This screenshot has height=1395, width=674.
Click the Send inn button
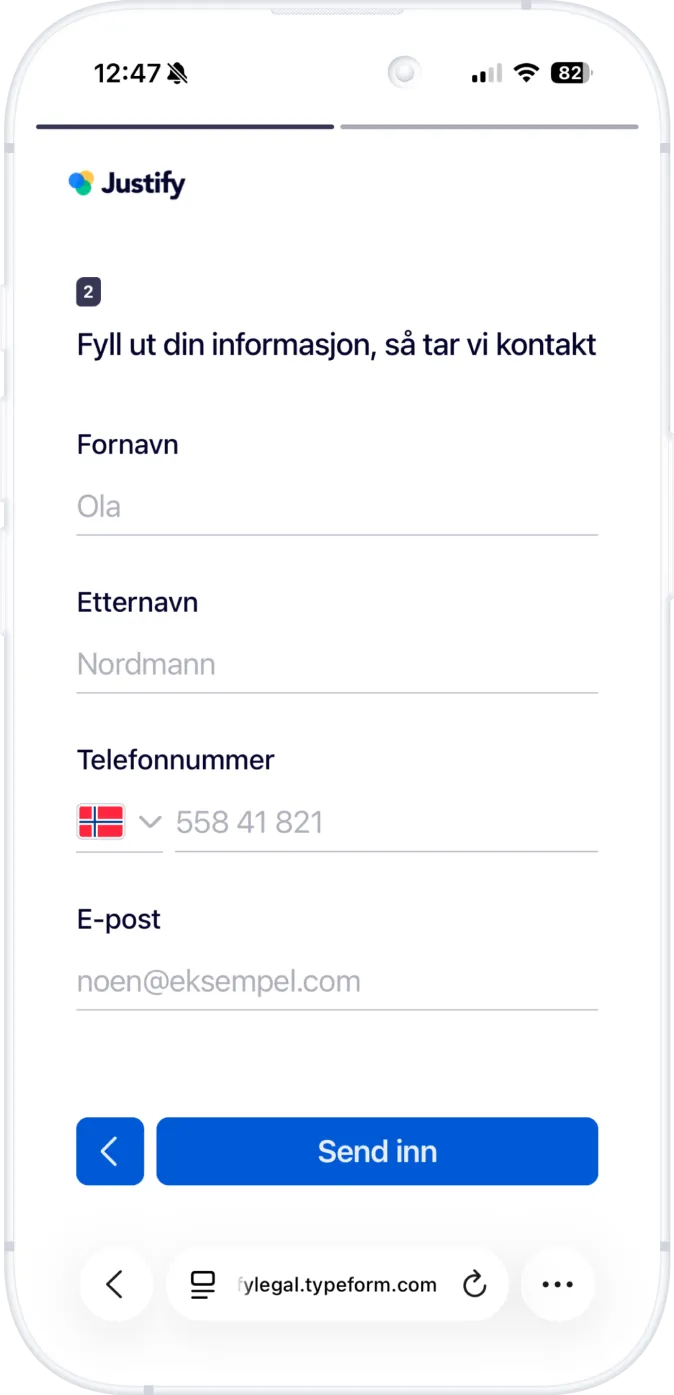(377, 1151)
